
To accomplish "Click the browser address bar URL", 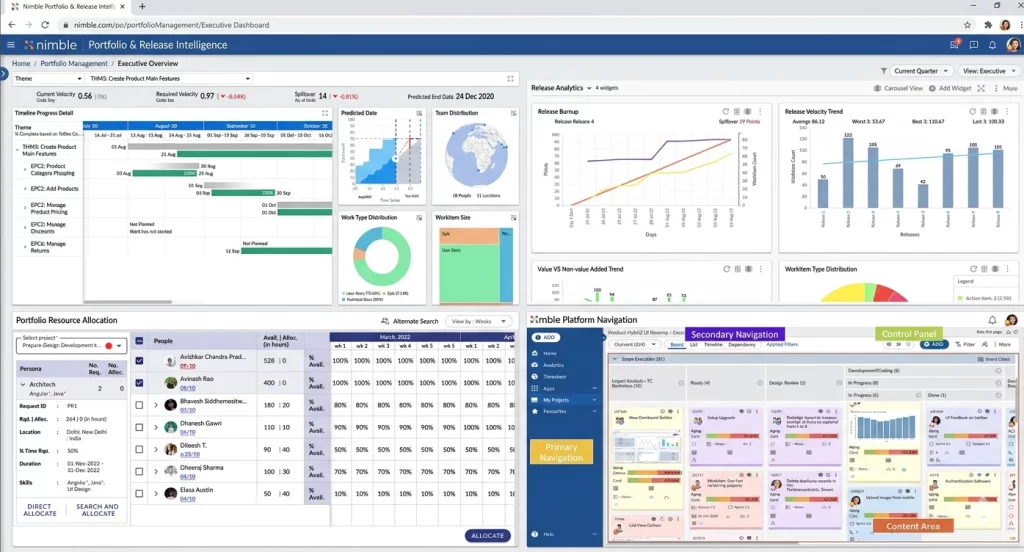I will coord(171,25).
